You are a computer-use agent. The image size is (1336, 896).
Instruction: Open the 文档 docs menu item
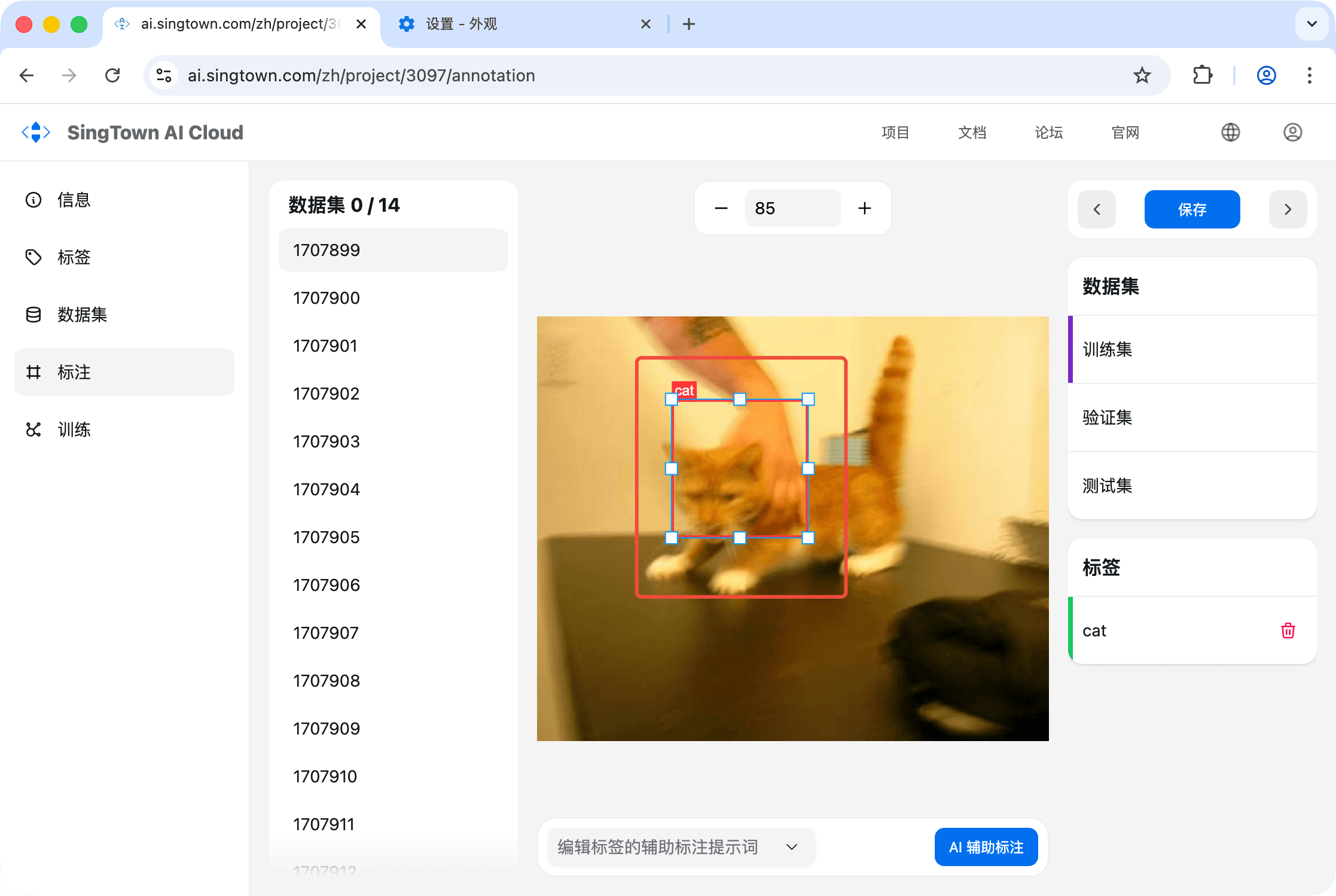pos(972,132)
